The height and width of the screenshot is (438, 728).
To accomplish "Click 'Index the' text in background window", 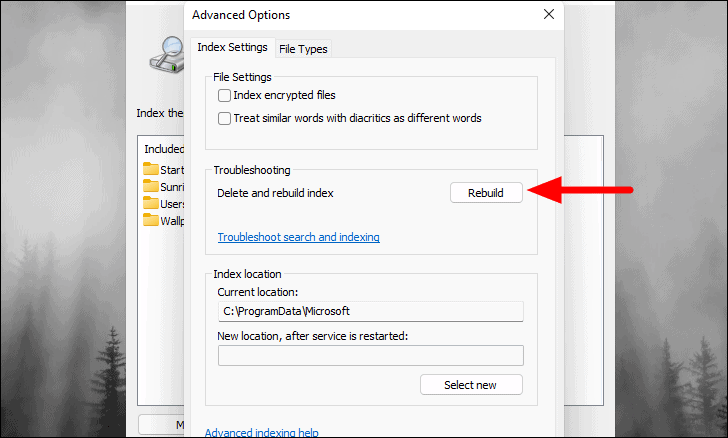I will (x=160, y=113).
